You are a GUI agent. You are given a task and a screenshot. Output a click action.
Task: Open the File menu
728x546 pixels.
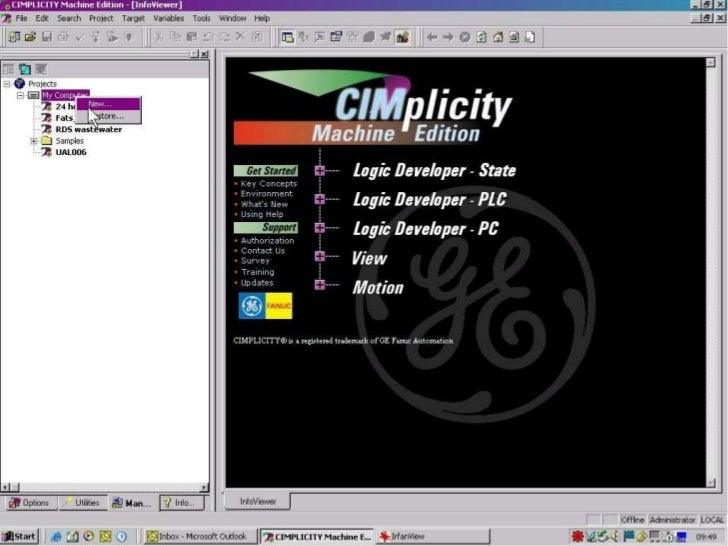coord(21,18)
